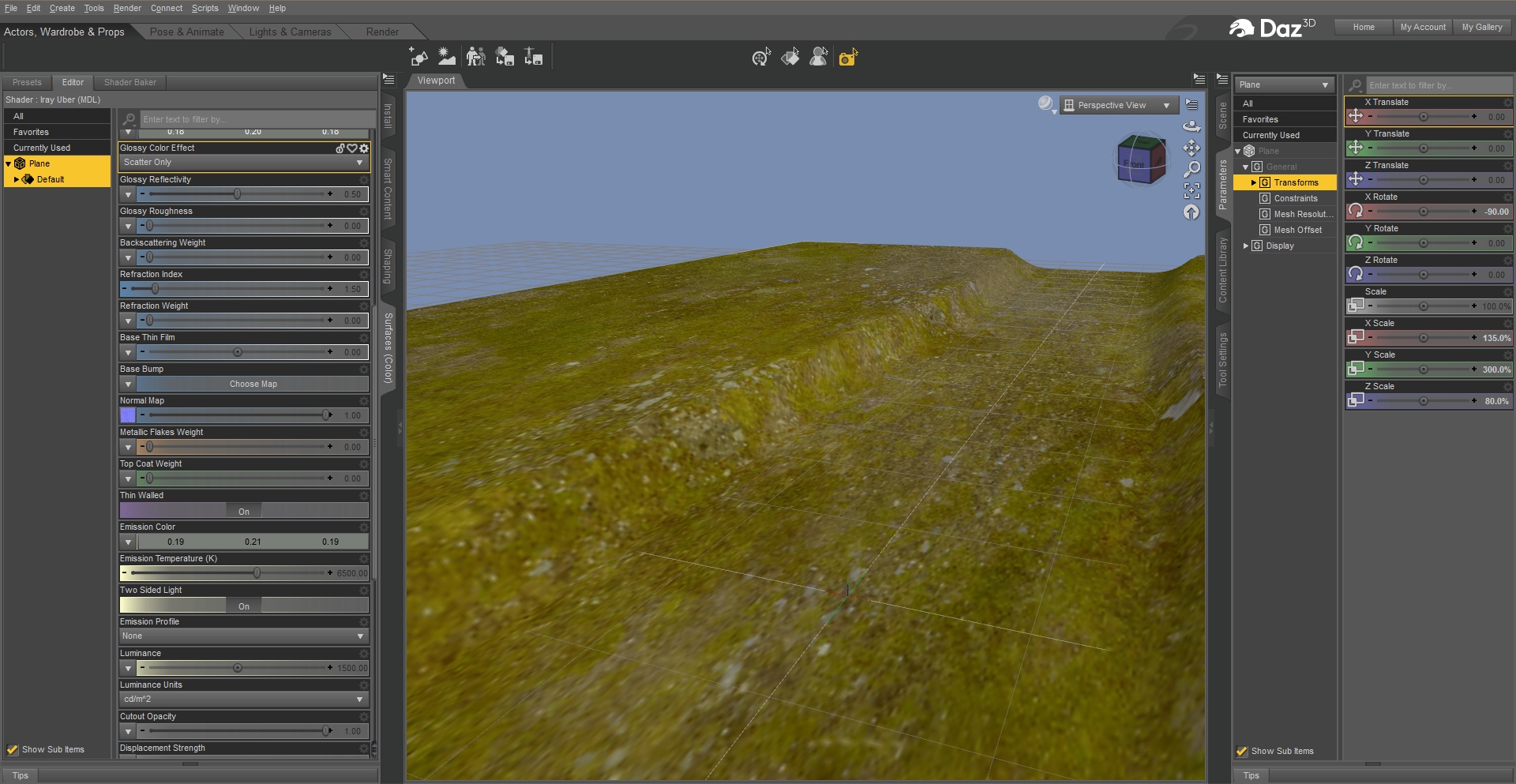1516x784 pixels.
Task: Click the Parameters filter text field
Action: point(1439,85)
